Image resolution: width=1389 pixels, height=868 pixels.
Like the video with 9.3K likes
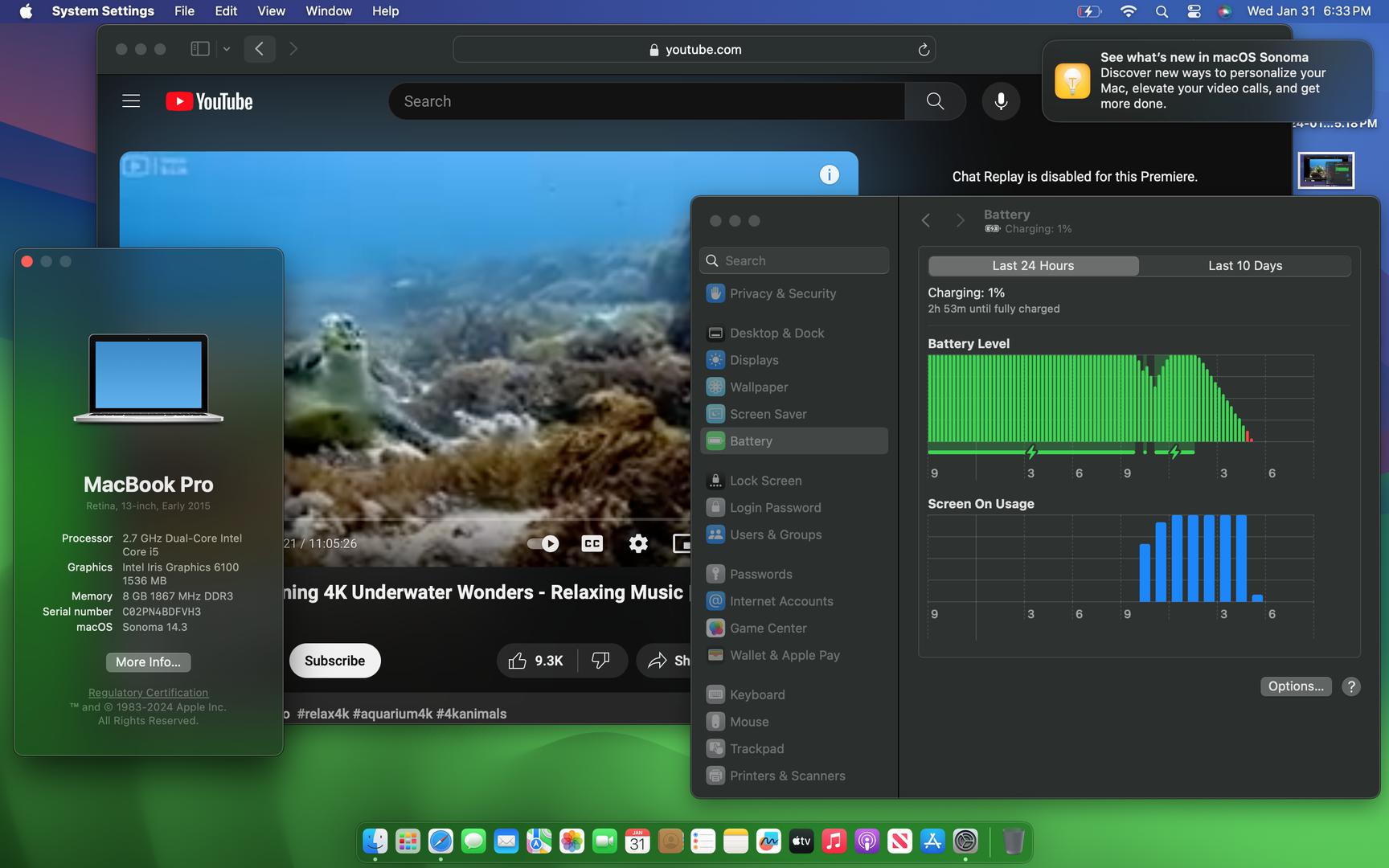(536, 661)
